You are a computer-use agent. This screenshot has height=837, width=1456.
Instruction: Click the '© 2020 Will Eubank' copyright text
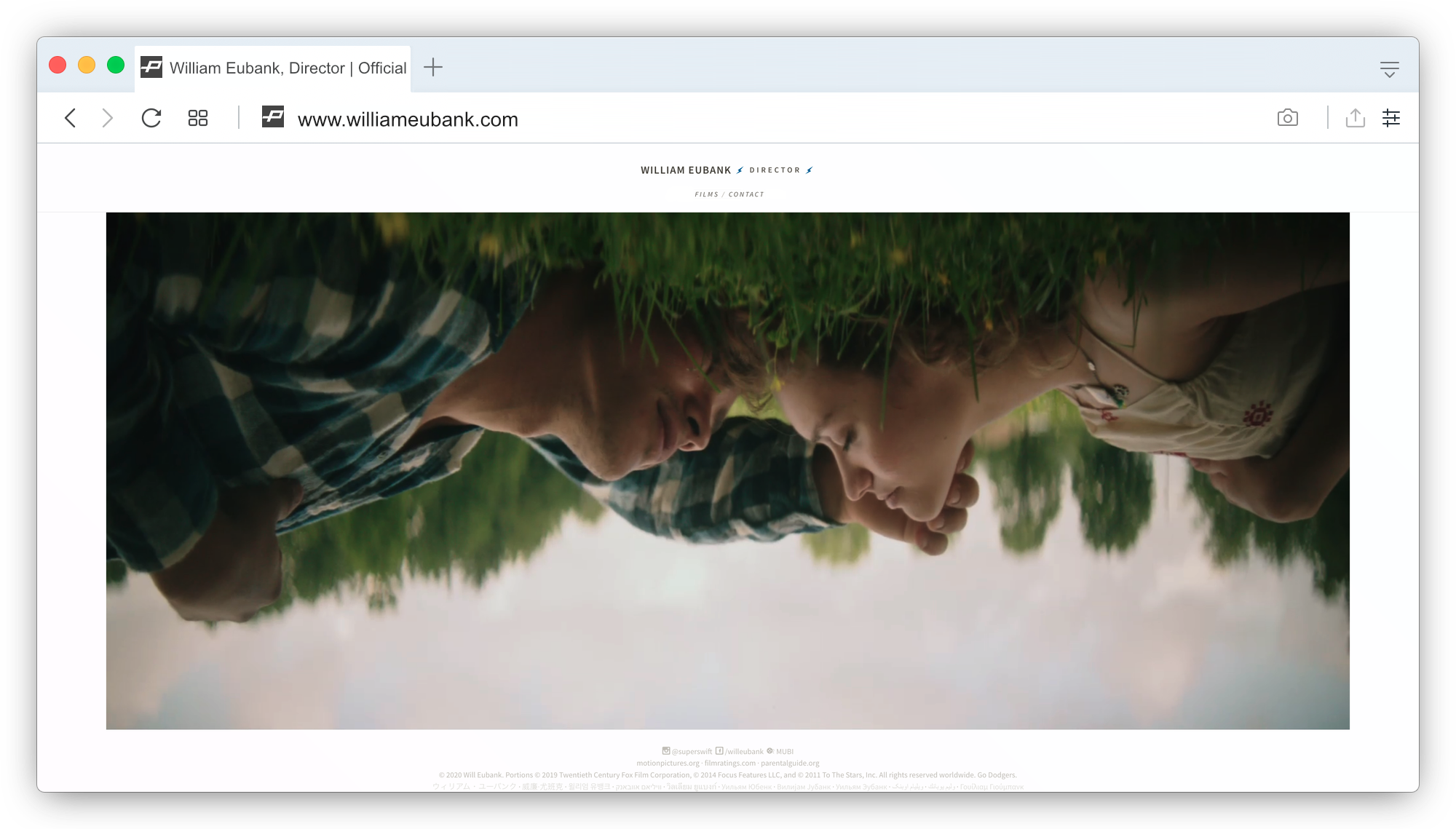pyautogui.click(x=470, y=775)
